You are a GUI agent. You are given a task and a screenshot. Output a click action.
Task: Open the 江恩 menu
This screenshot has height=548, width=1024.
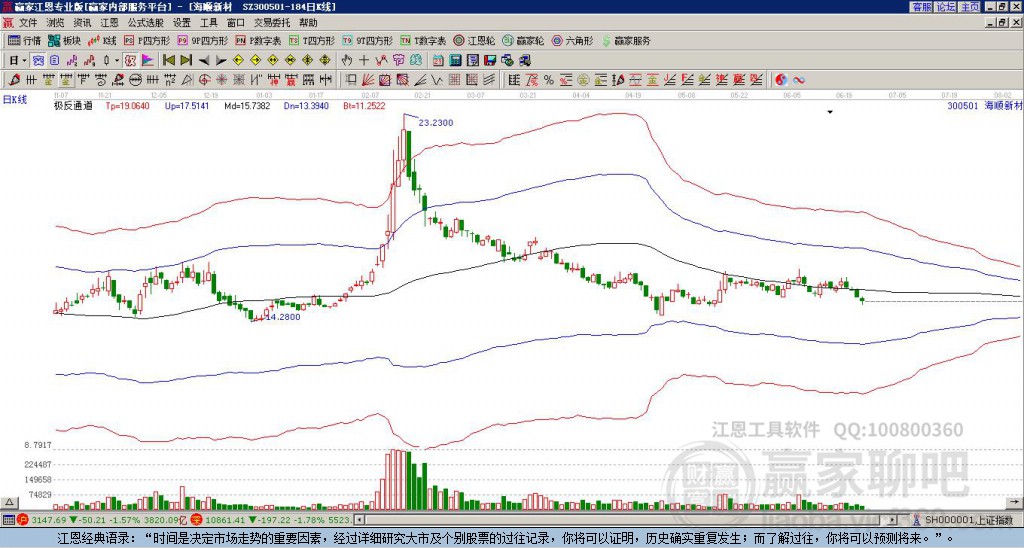tap(110, 23)
